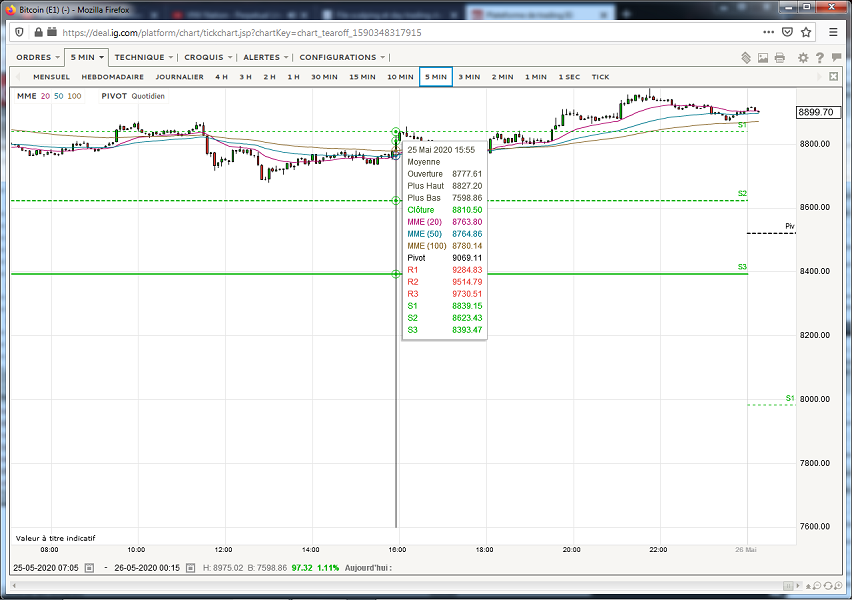Open the ORDRES dropdown menu
The image size is (852, 600).
tap(37, 57)
